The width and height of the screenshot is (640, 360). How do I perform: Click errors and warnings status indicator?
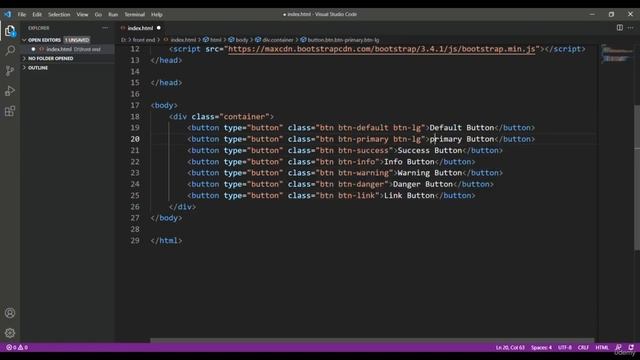[x=17, y=347]
